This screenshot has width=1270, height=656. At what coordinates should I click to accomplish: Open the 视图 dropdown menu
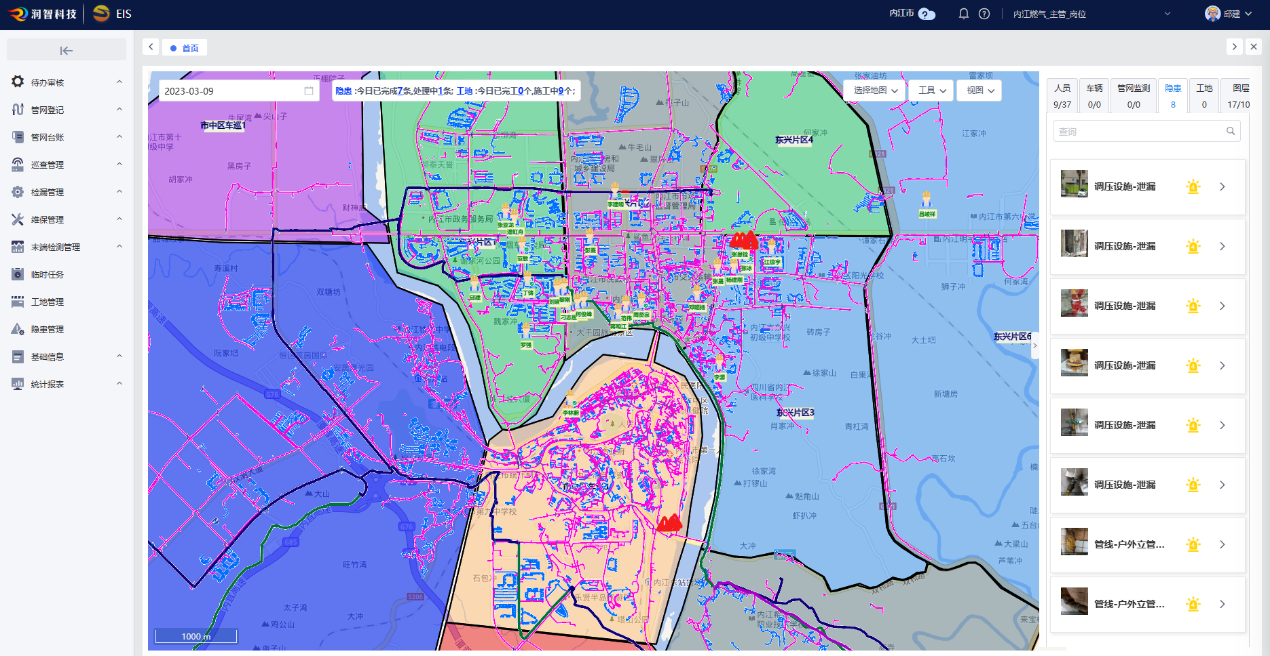pyautogui.click(x=978, y=90)
